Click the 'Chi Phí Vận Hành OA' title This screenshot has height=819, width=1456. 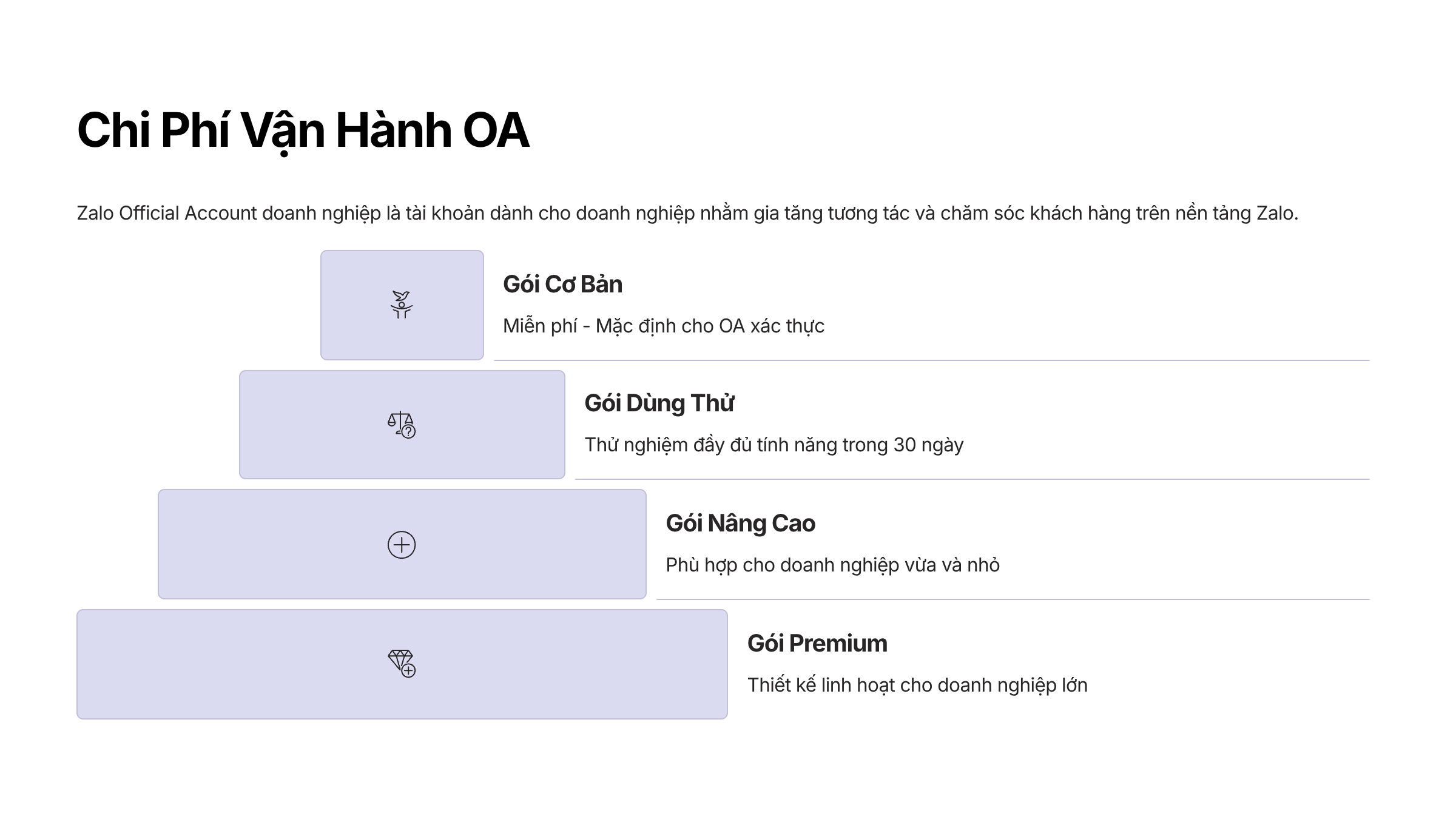tap(303, 130)
